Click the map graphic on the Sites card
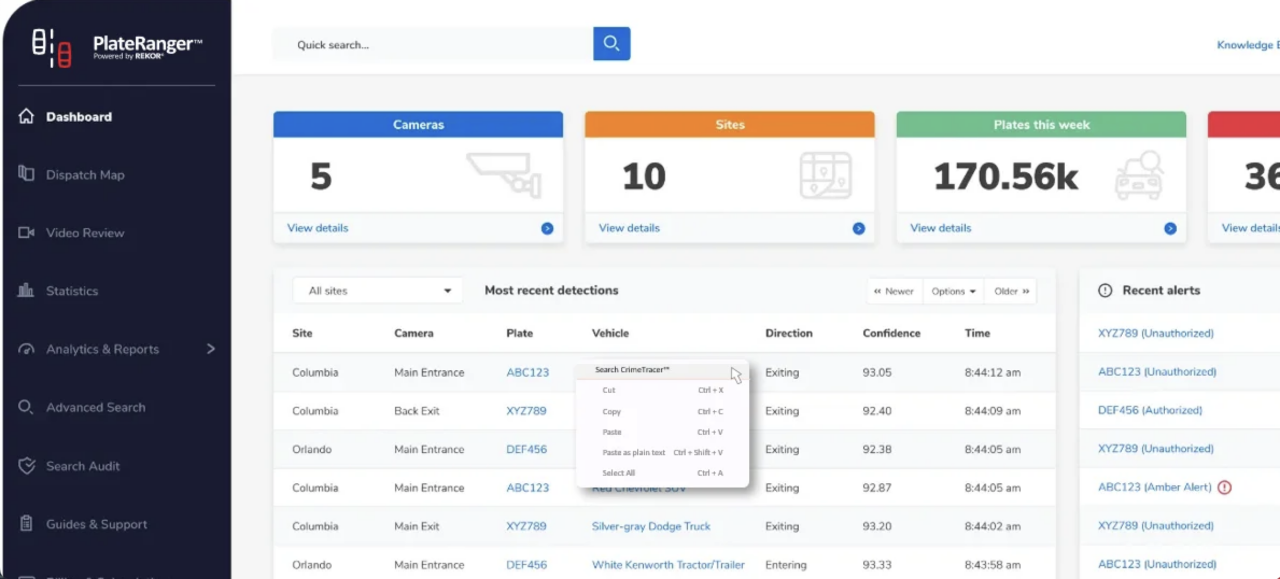The height and width of the screenshot is (579, 1280). 826,175
